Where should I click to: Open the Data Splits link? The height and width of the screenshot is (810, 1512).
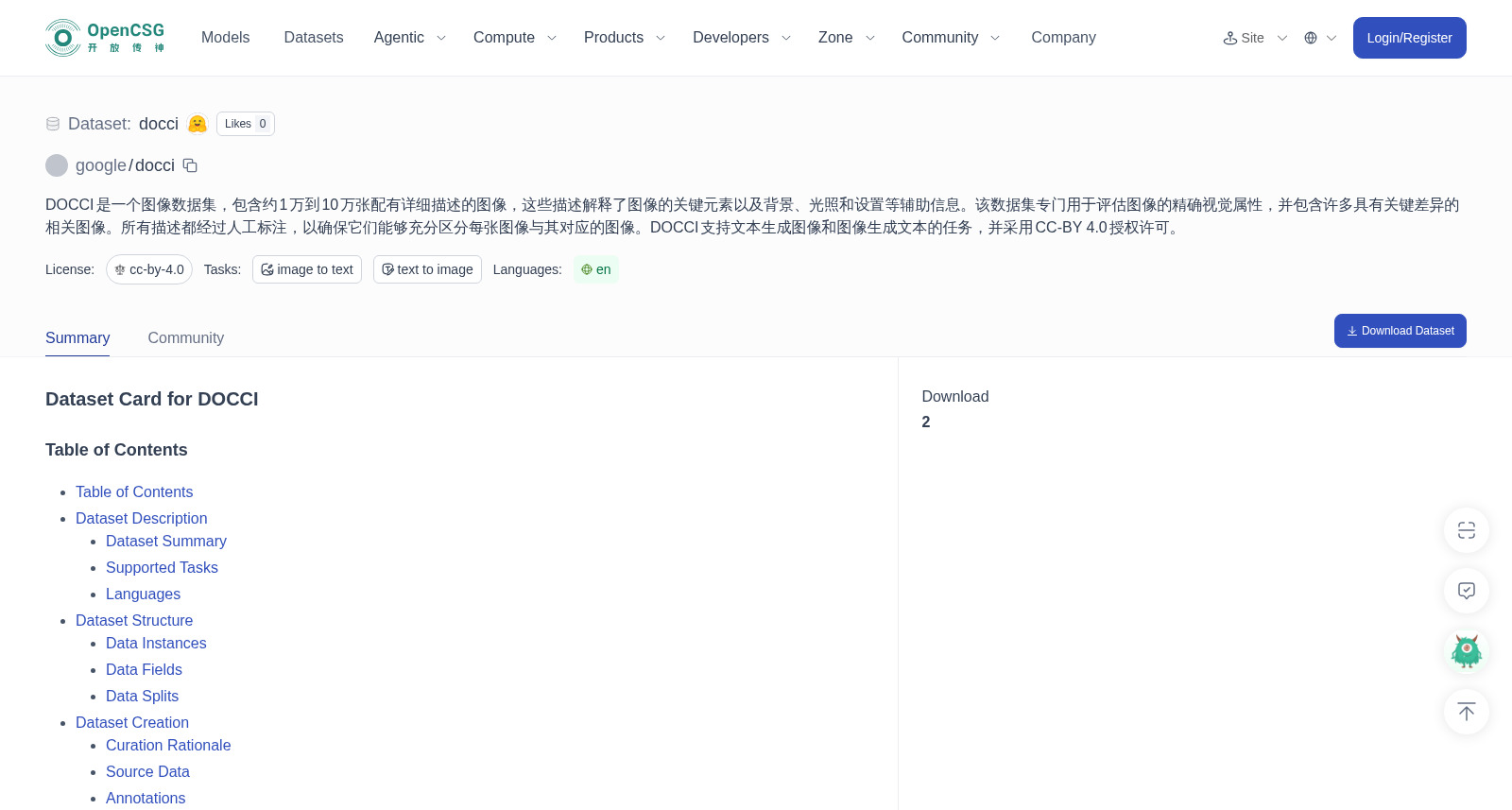pos(142,696)
